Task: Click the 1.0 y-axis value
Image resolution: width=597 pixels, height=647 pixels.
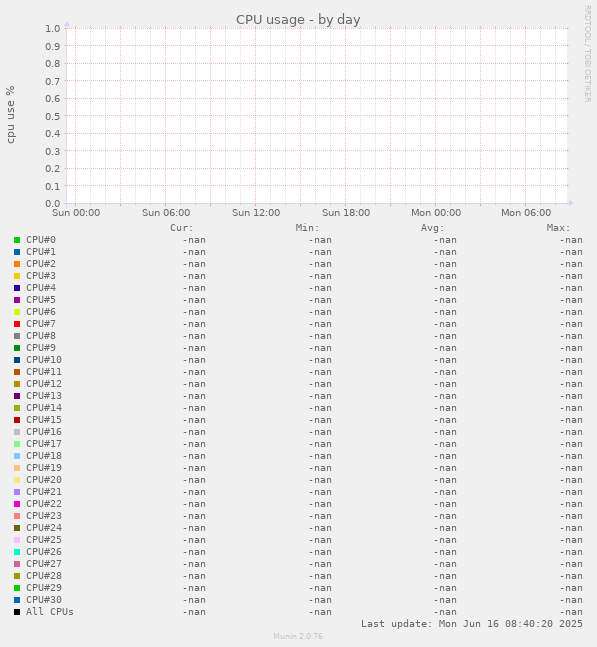Action: pos(53,28)
